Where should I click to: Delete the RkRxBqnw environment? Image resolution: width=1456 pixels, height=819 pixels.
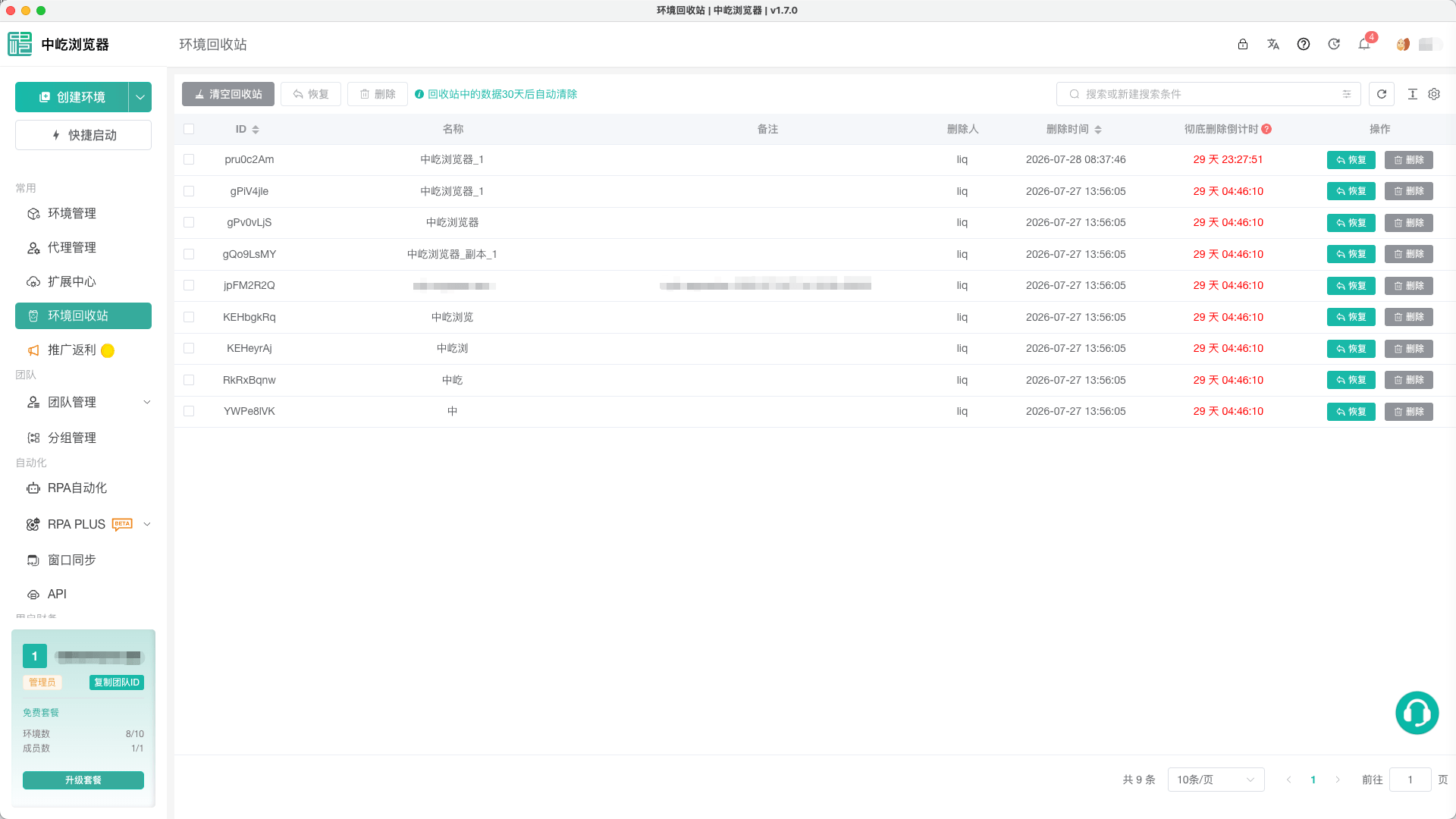click(x=1409, y=380)
